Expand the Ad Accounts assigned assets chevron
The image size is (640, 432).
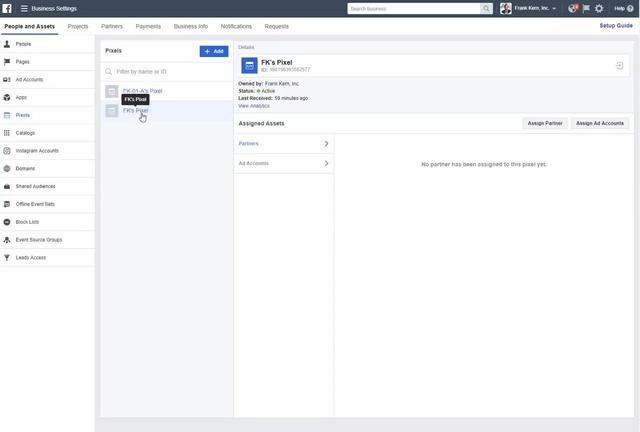coord(326,163)
